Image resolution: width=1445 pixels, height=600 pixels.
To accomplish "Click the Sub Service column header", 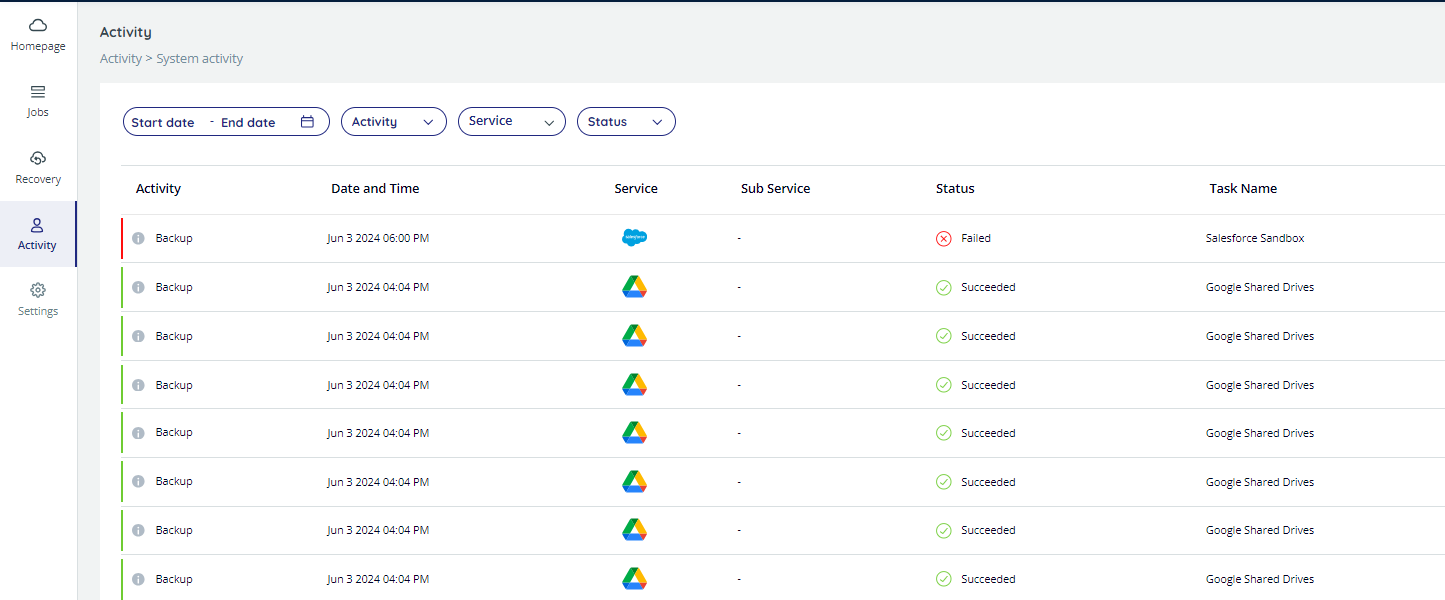I will (776, 189).
